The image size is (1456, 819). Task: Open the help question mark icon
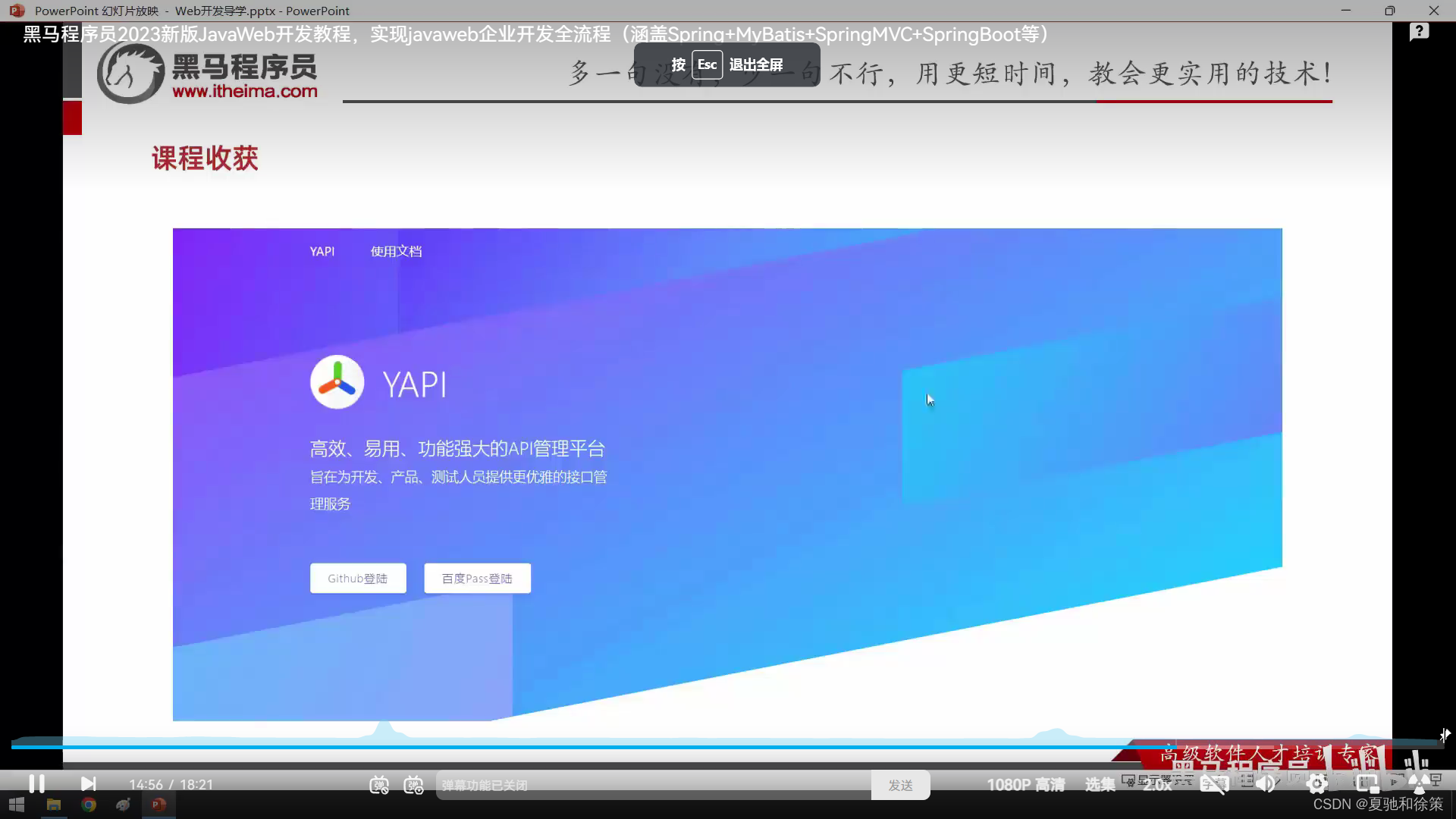[x=1419, y=32]
